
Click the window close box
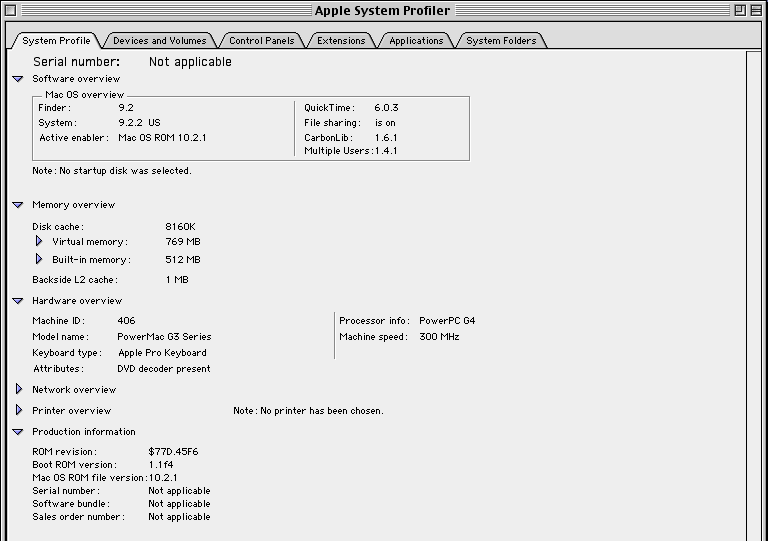[x=11, y=10]
